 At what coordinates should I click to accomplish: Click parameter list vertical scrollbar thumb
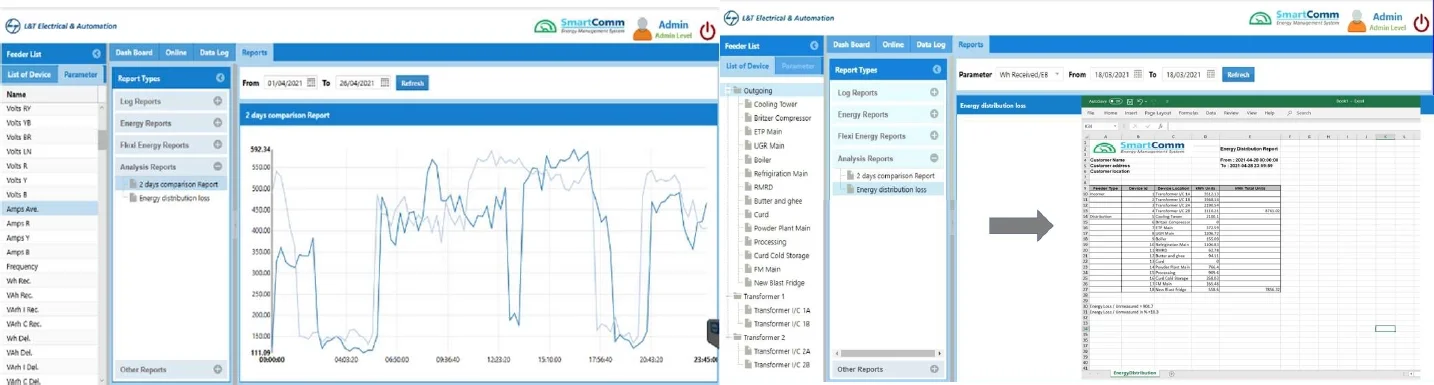(102, 139)
